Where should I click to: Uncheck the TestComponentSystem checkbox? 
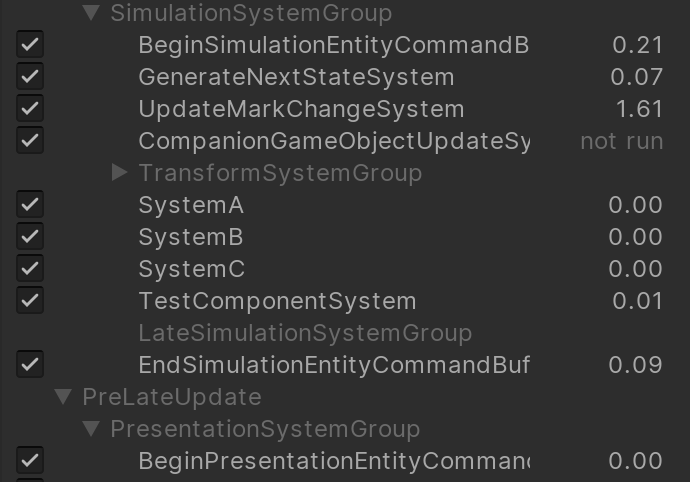point(30,300)
